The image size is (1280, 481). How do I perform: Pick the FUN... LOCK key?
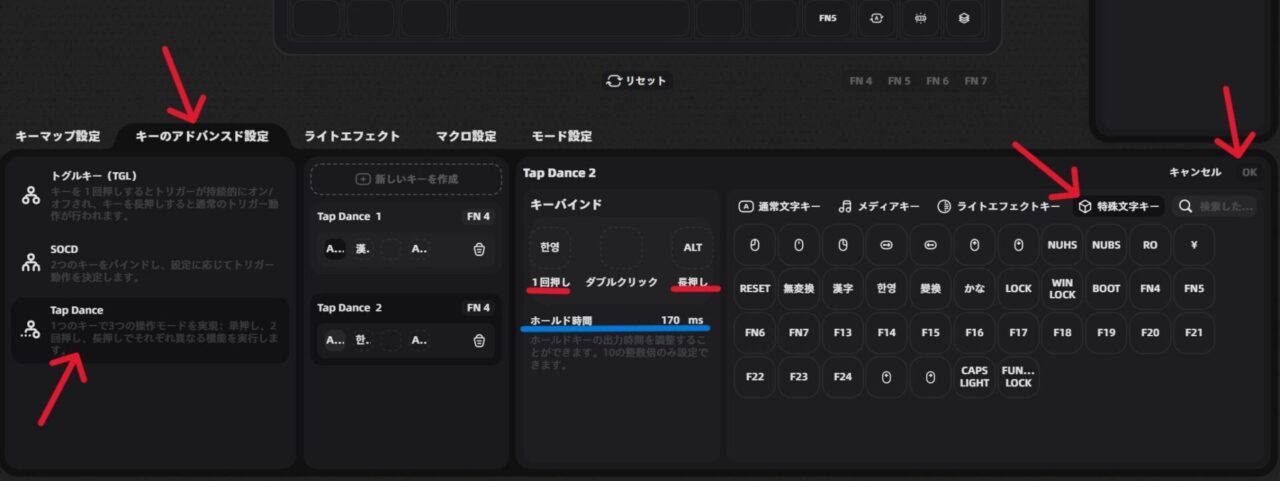1018,377
